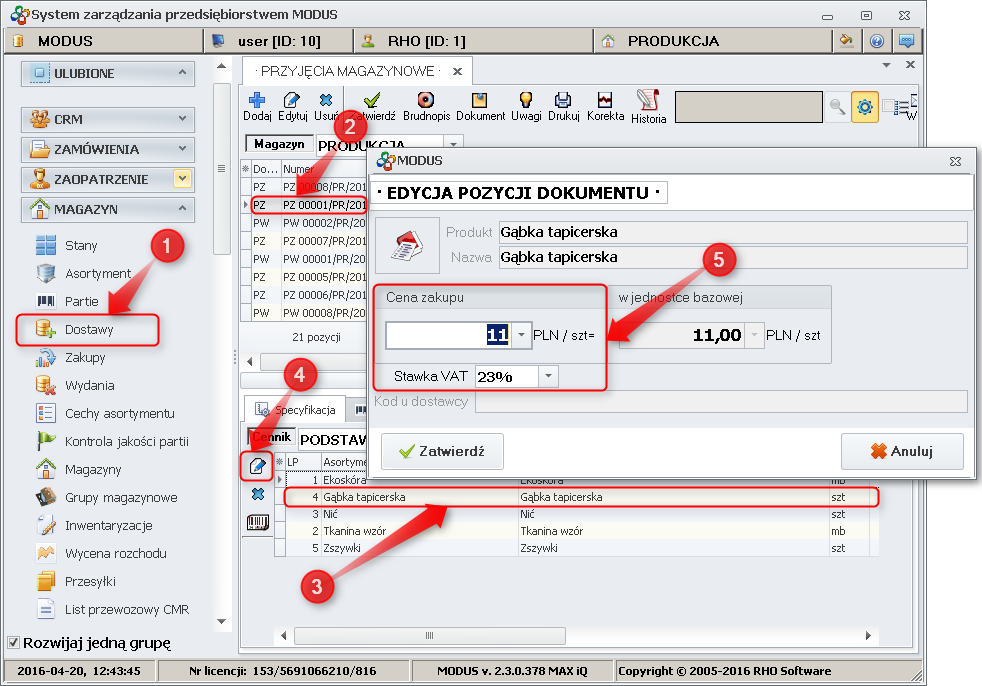Toggle Rozwijaj jedną grupę checkbox
Screen dimensions: 982x686
click(x=14, y=642)
